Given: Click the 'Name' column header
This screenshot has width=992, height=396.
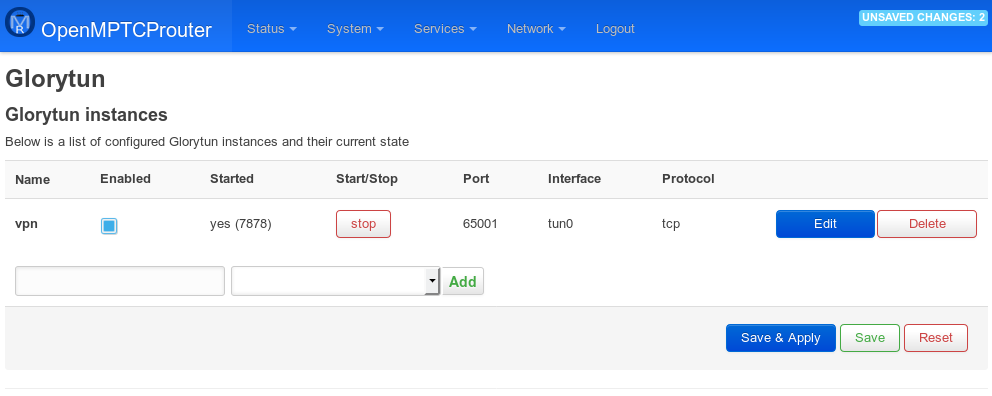Looking at the screenshot, I should [32, 180].
